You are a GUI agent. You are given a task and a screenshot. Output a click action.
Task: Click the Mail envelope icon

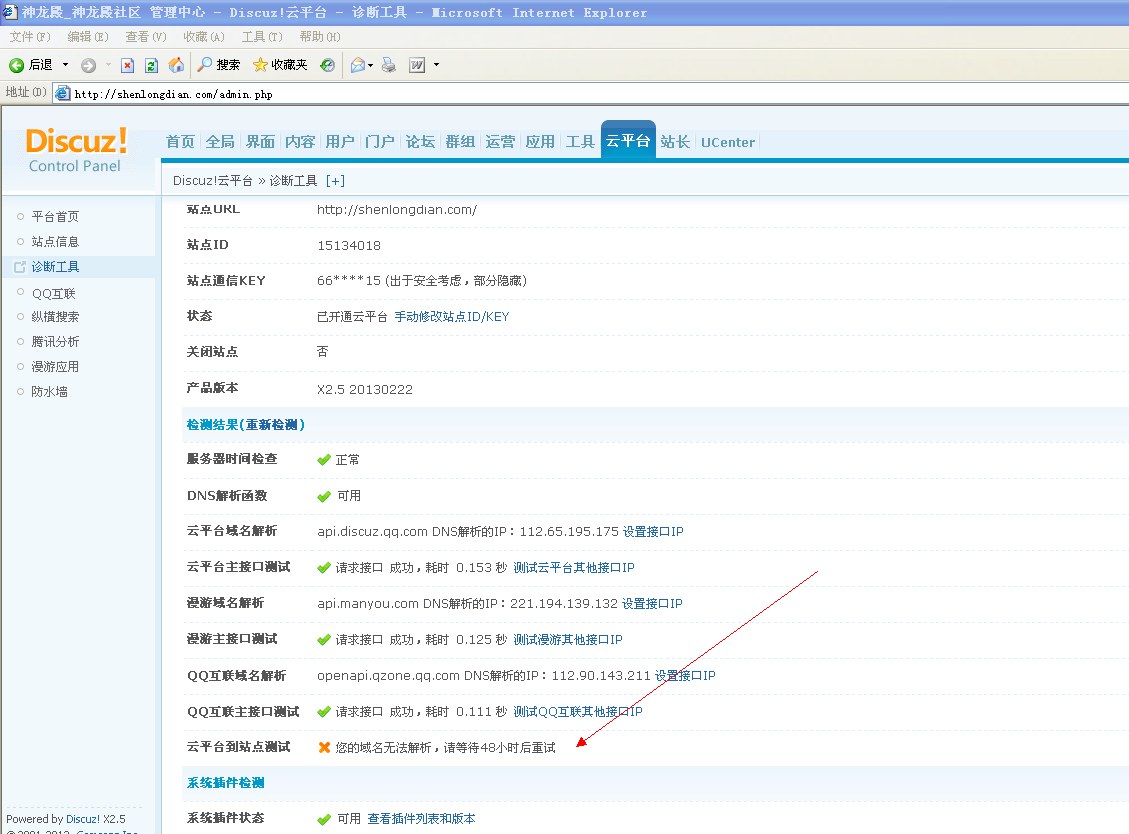click(x=357, y=66)
